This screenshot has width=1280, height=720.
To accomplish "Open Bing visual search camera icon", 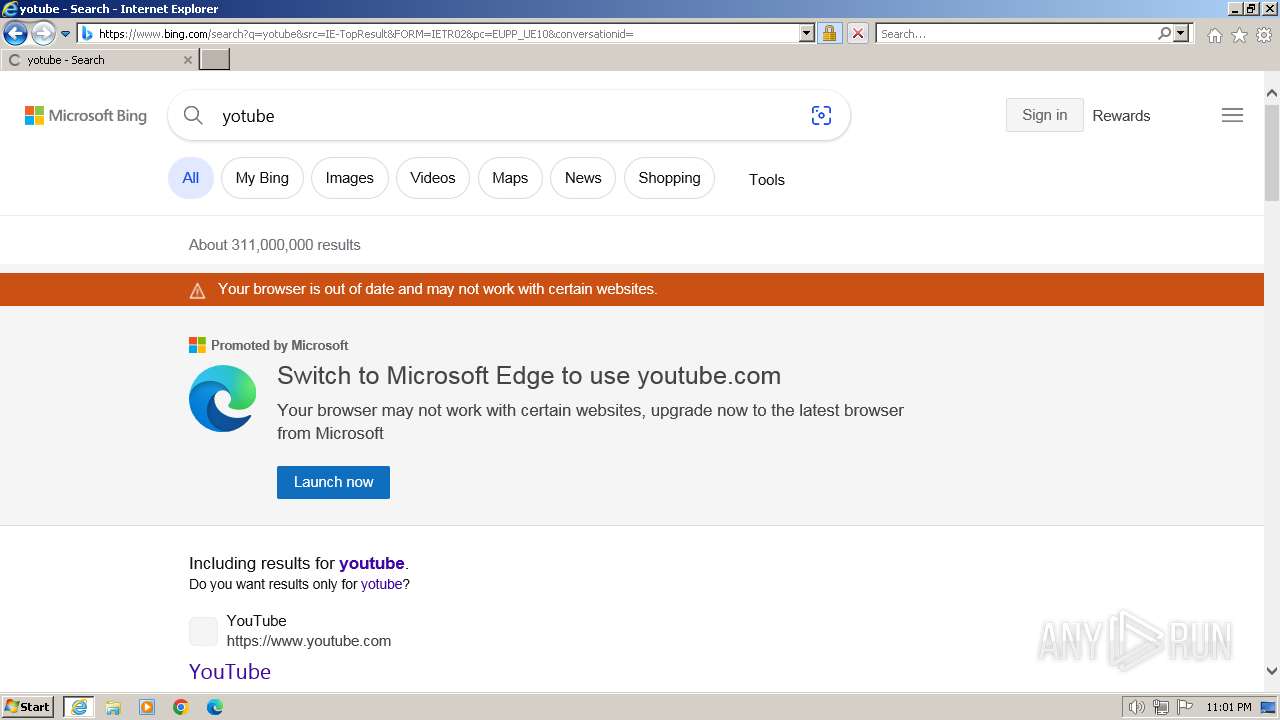I will click(821, 116).
